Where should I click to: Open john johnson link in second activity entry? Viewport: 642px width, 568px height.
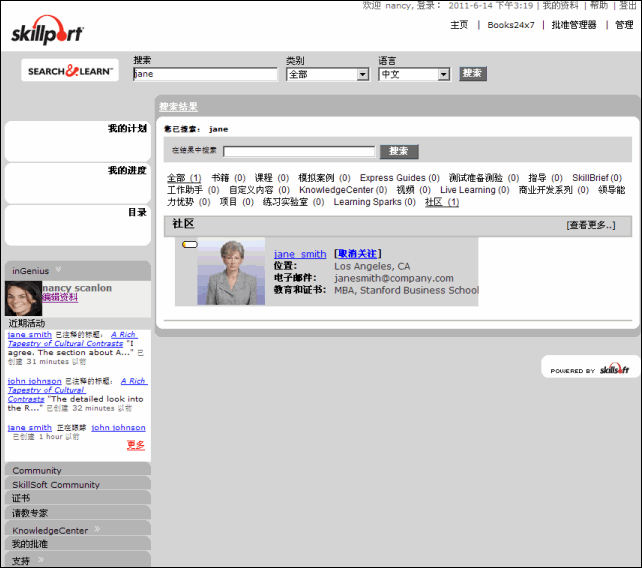point(35,381)
